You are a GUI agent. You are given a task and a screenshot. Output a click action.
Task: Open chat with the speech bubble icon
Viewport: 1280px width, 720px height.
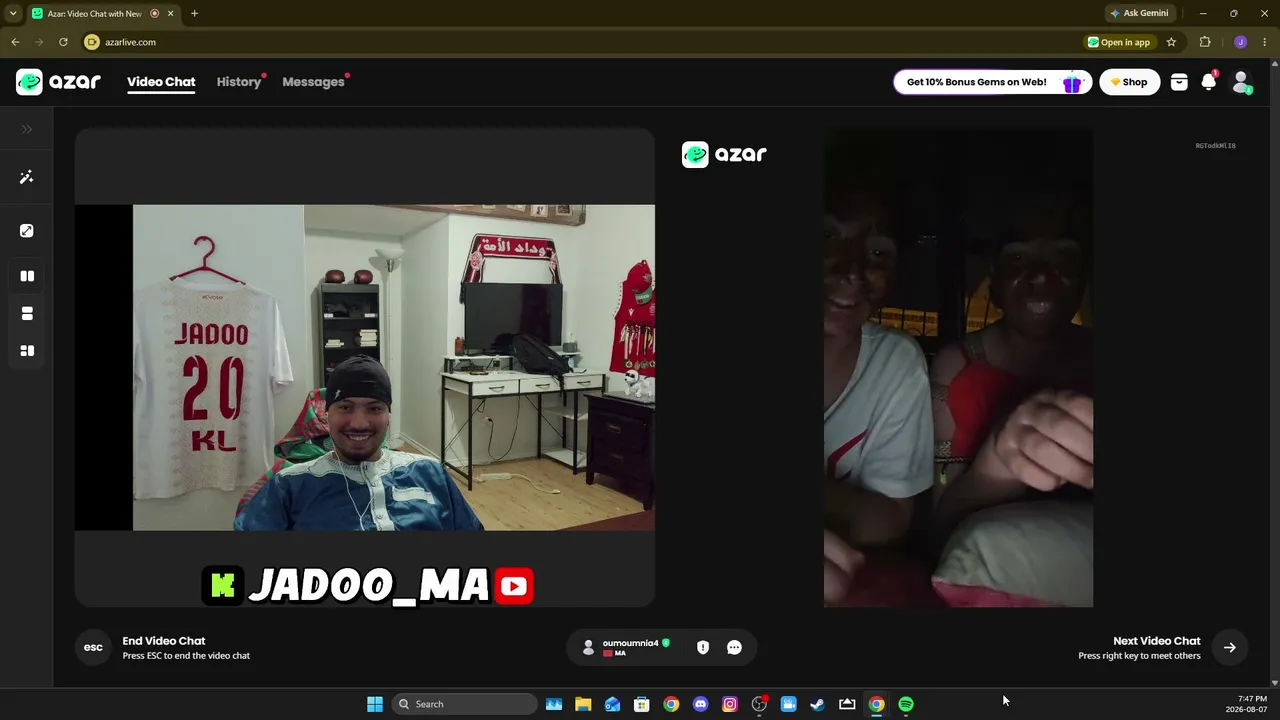(734, 647)
